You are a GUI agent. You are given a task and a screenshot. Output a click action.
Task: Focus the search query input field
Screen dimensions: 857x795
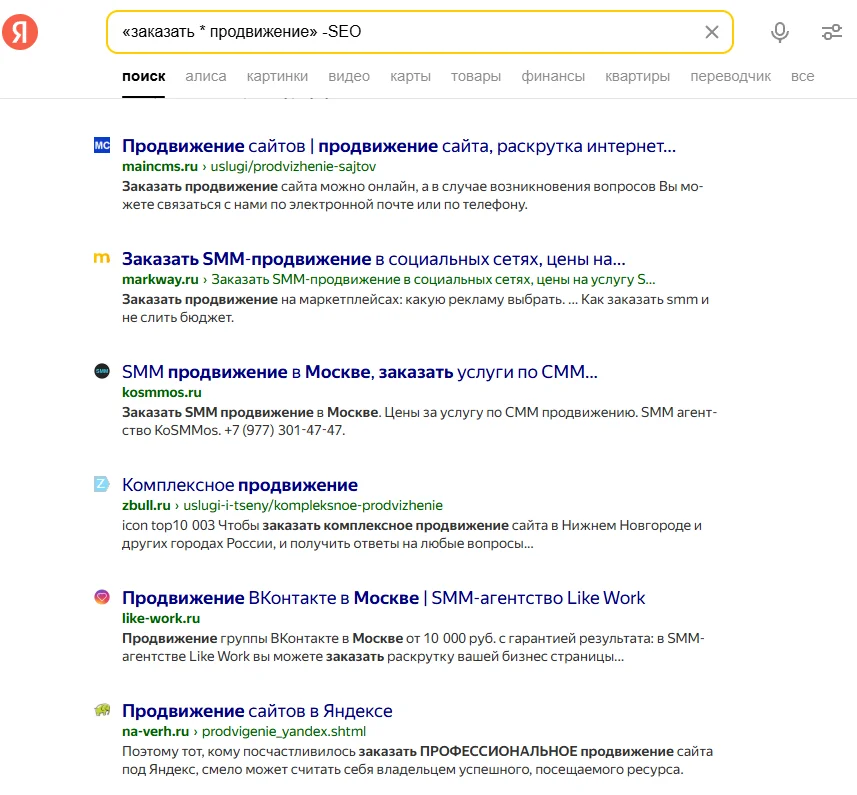coord(400,32)
